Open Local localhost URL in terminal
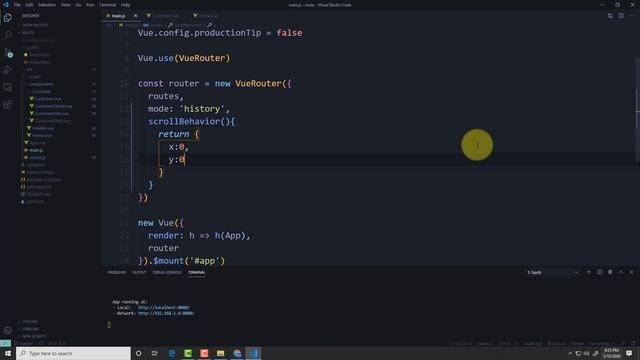The width and height of the screenshot is (640, 360). click(164, 307)
